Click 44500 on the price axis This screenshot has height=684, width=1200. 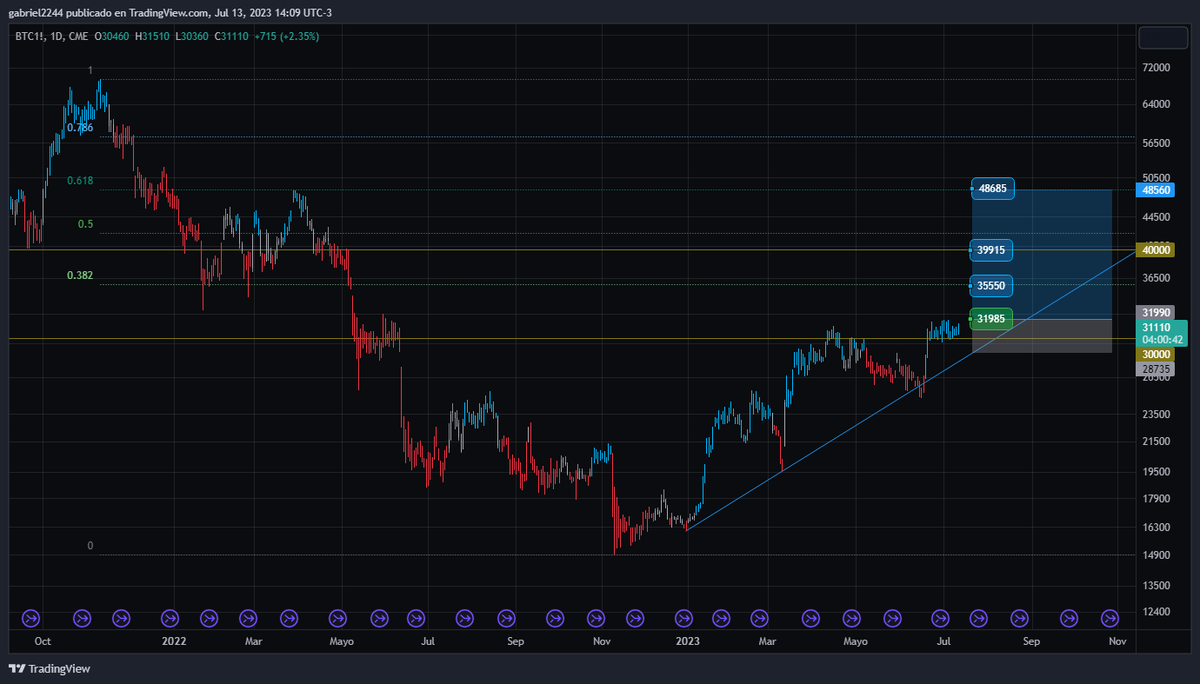click(1156, 216)
